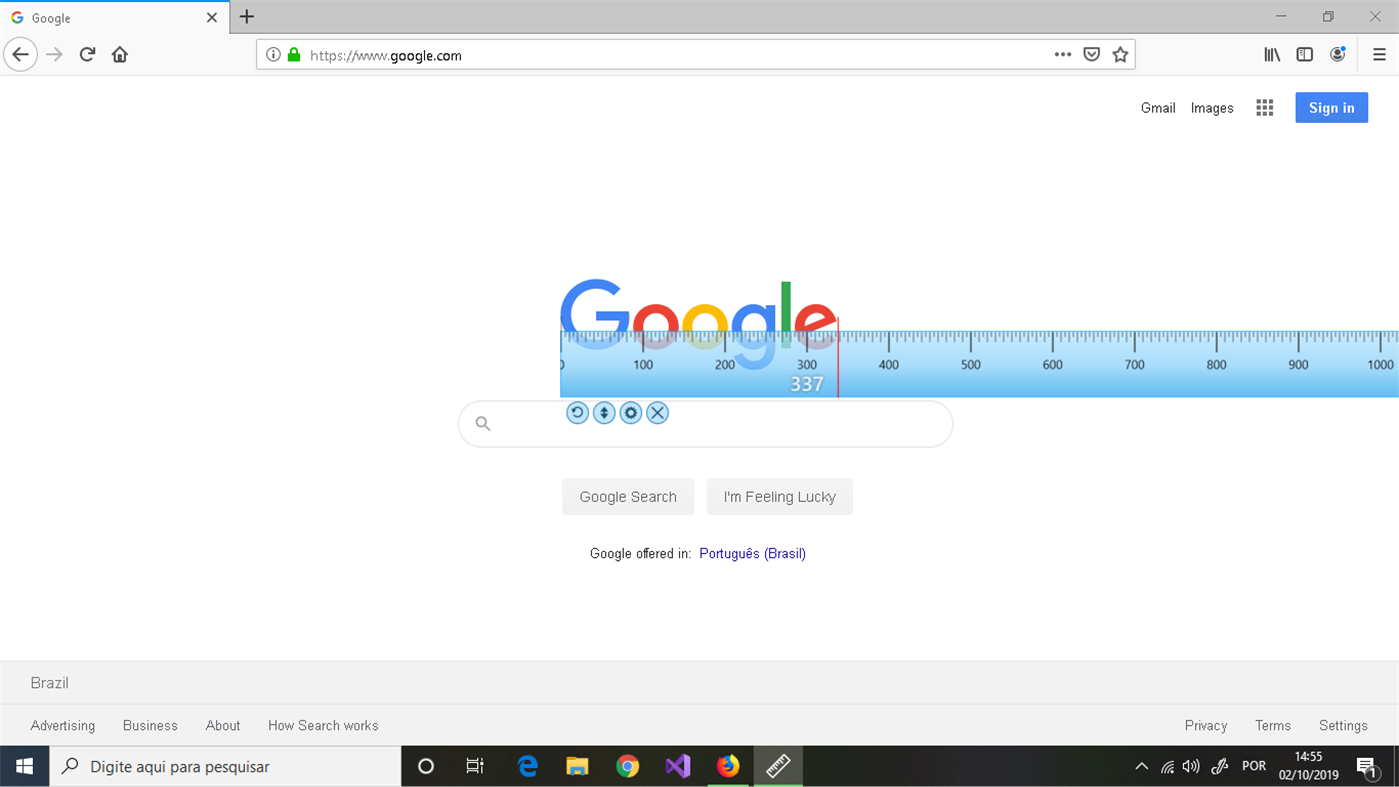Open page actions three-dots menu
Viewport: 1399px width, 787px height.
[1063, 55]
